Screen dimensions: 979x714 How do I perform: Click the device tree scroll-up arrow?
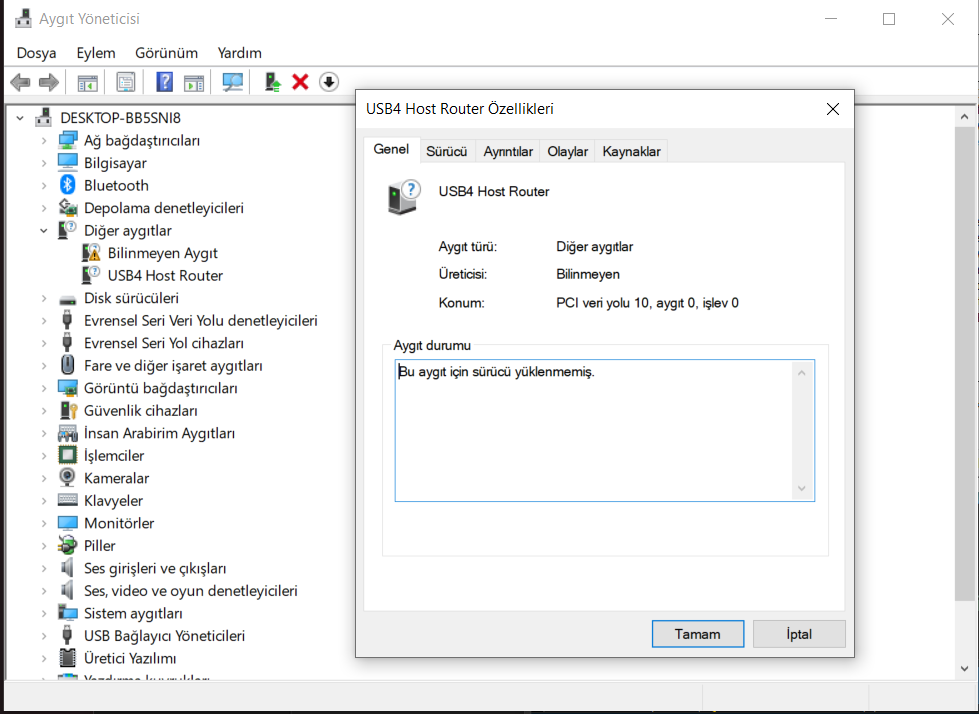click(965, 117)
